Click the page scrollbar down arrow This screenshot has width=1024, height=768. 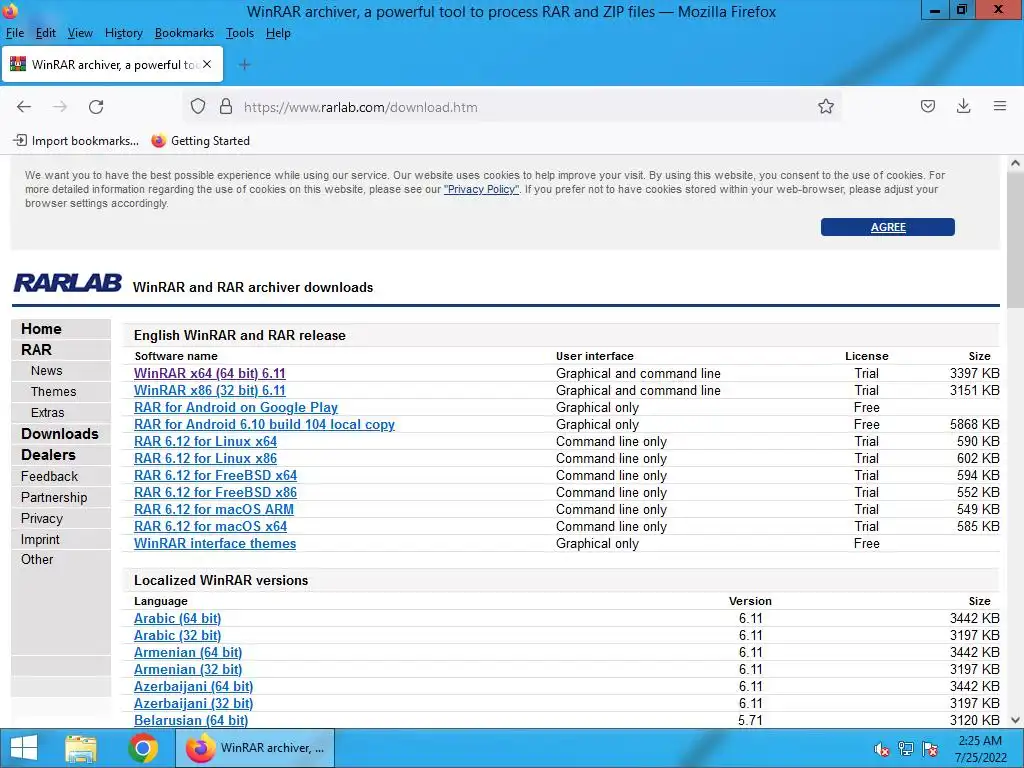coord(1015,720)
